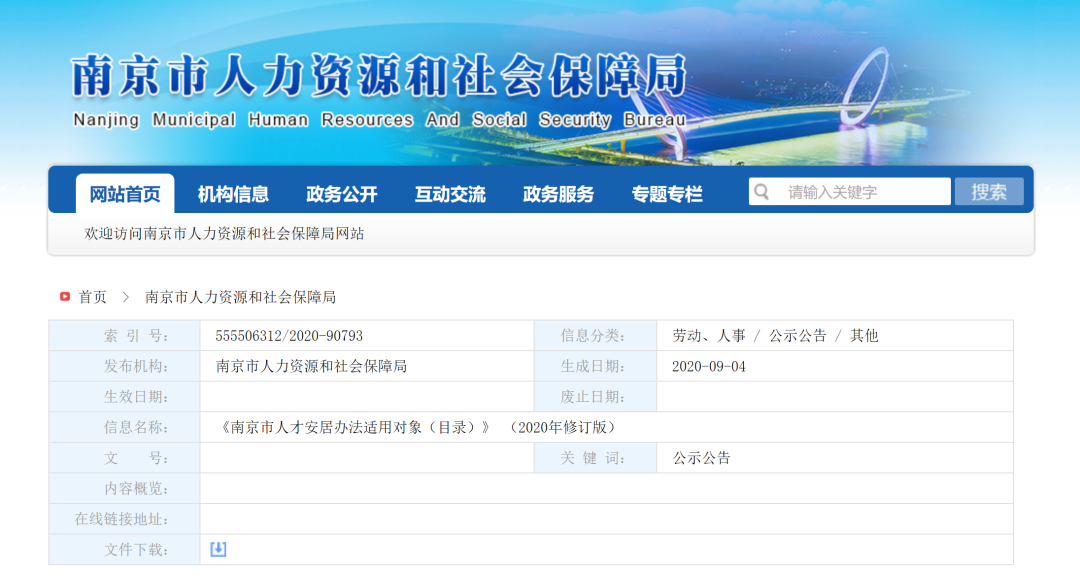Click the keyword value 公示公告

pyautogui.click(x=701, y=458)
